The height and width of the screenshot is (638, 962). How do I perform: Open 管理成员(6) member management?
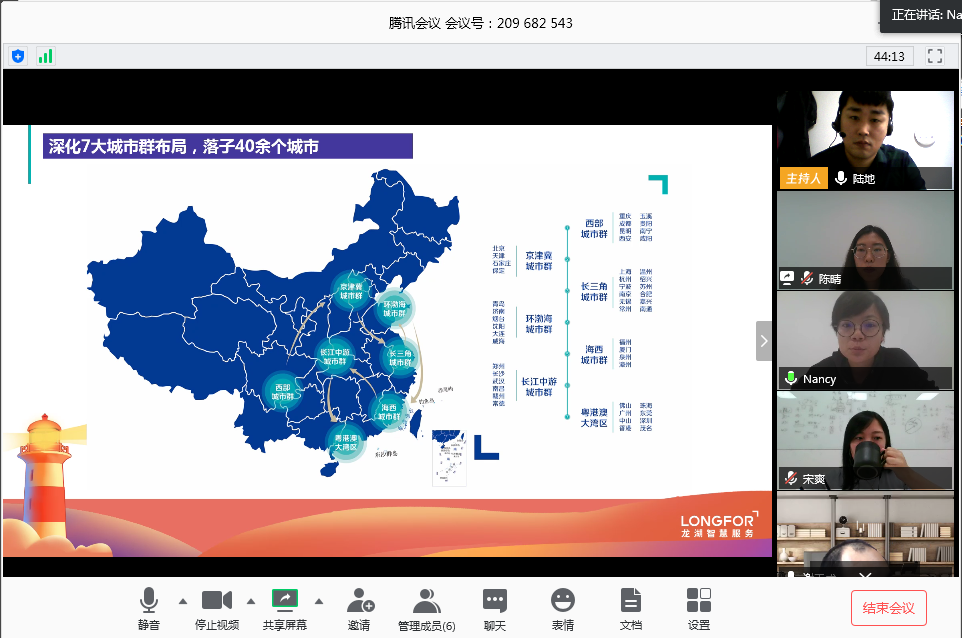point(427,608)
